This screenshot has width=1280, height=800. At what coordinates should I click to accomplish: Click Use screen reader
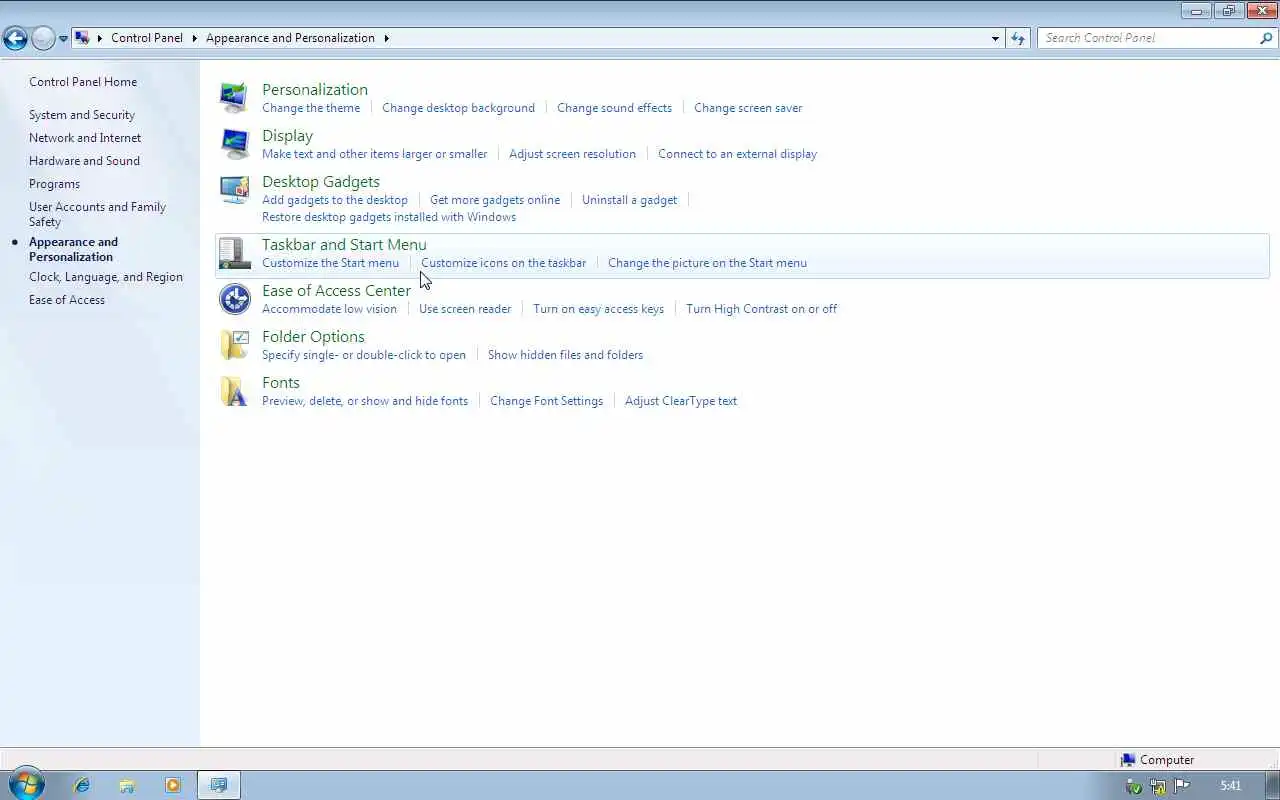click(465, 309)
